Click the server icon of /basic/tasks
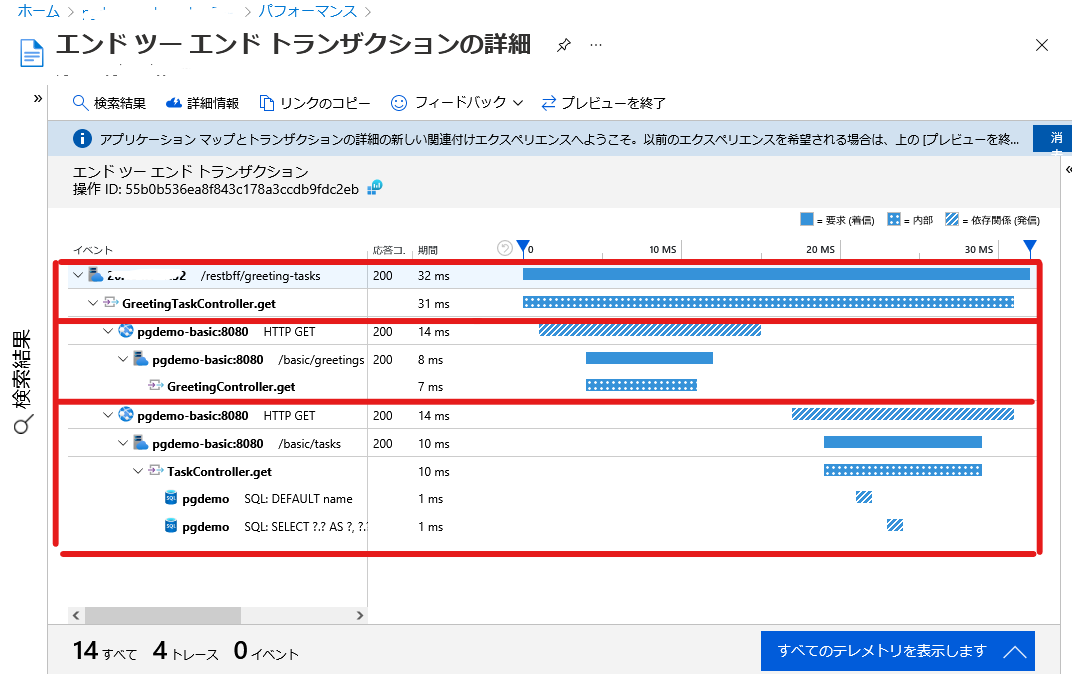 pos(141,442)
